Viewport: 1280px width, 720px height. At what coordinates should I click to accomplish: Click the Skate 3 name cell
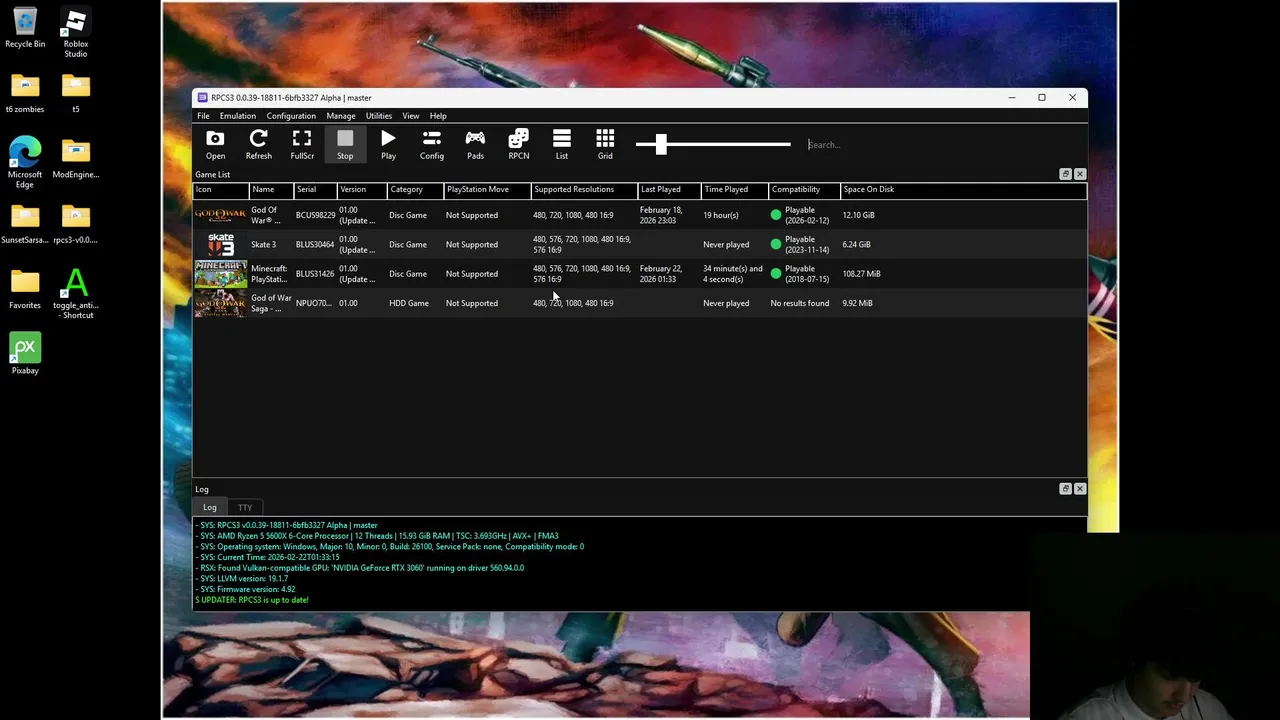[263, 245]
